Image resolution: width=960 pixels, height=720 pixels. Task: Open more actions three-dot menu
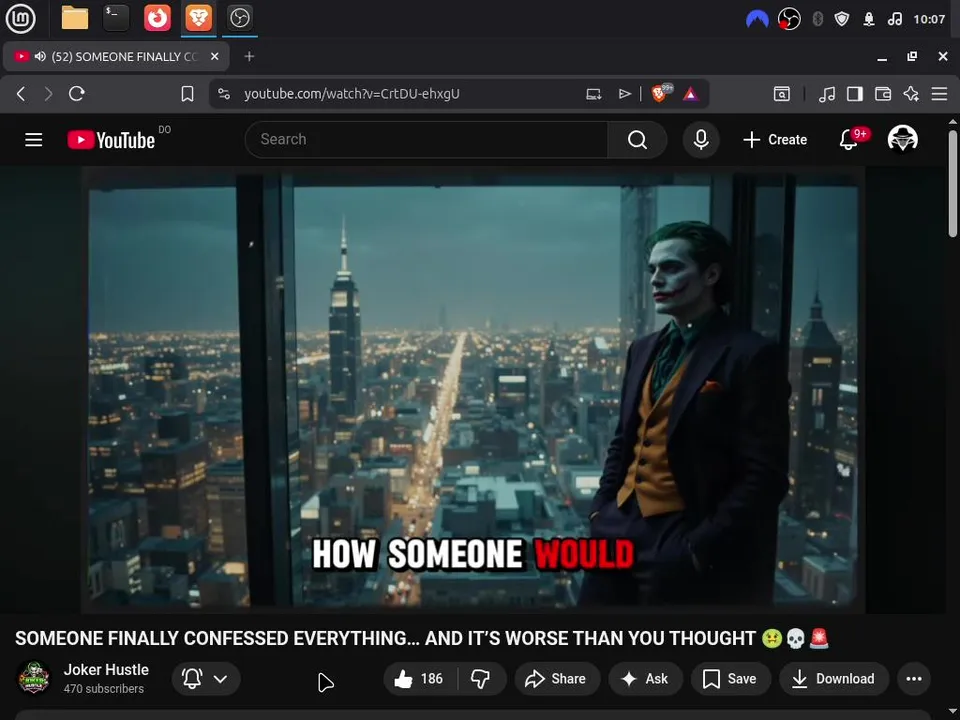tap(913, 678)
